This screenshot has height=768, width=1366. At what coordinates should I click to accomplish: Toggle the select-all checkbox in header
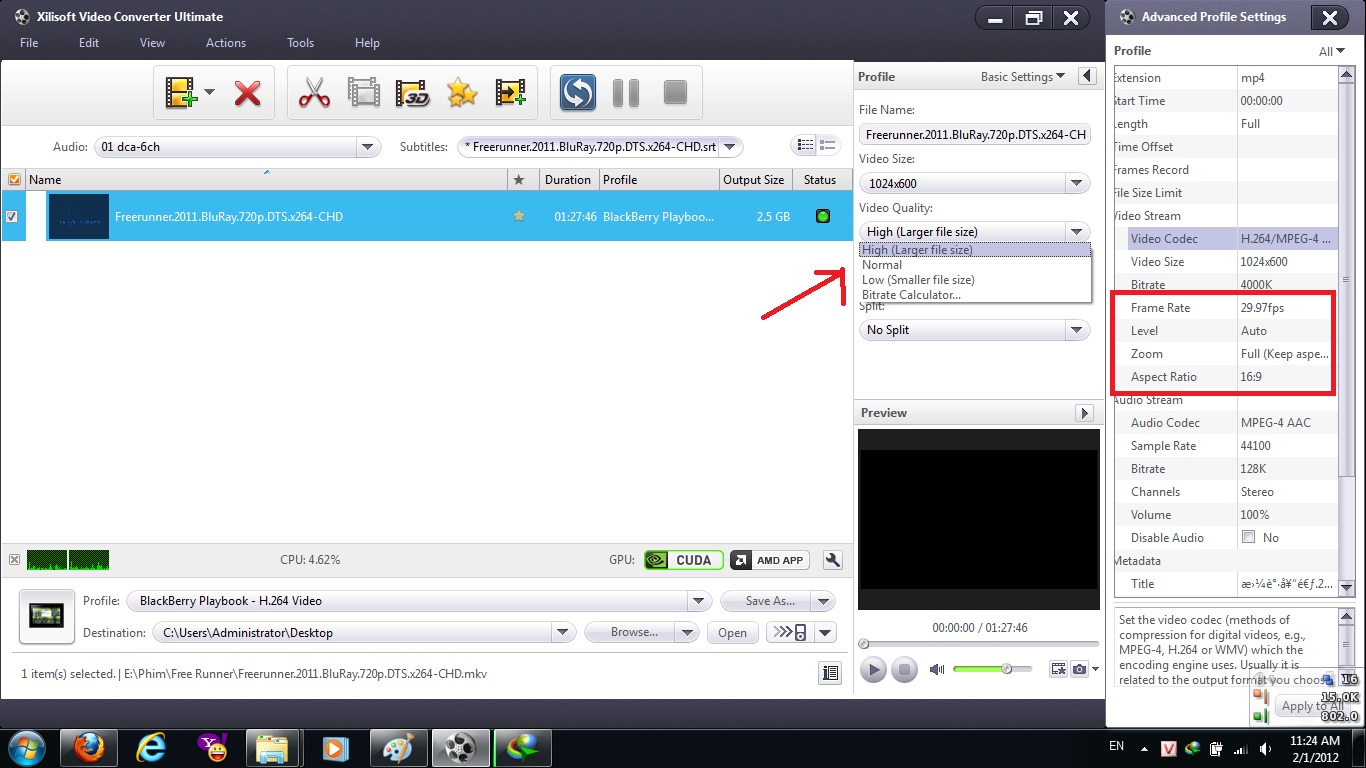tap(14, 180)
